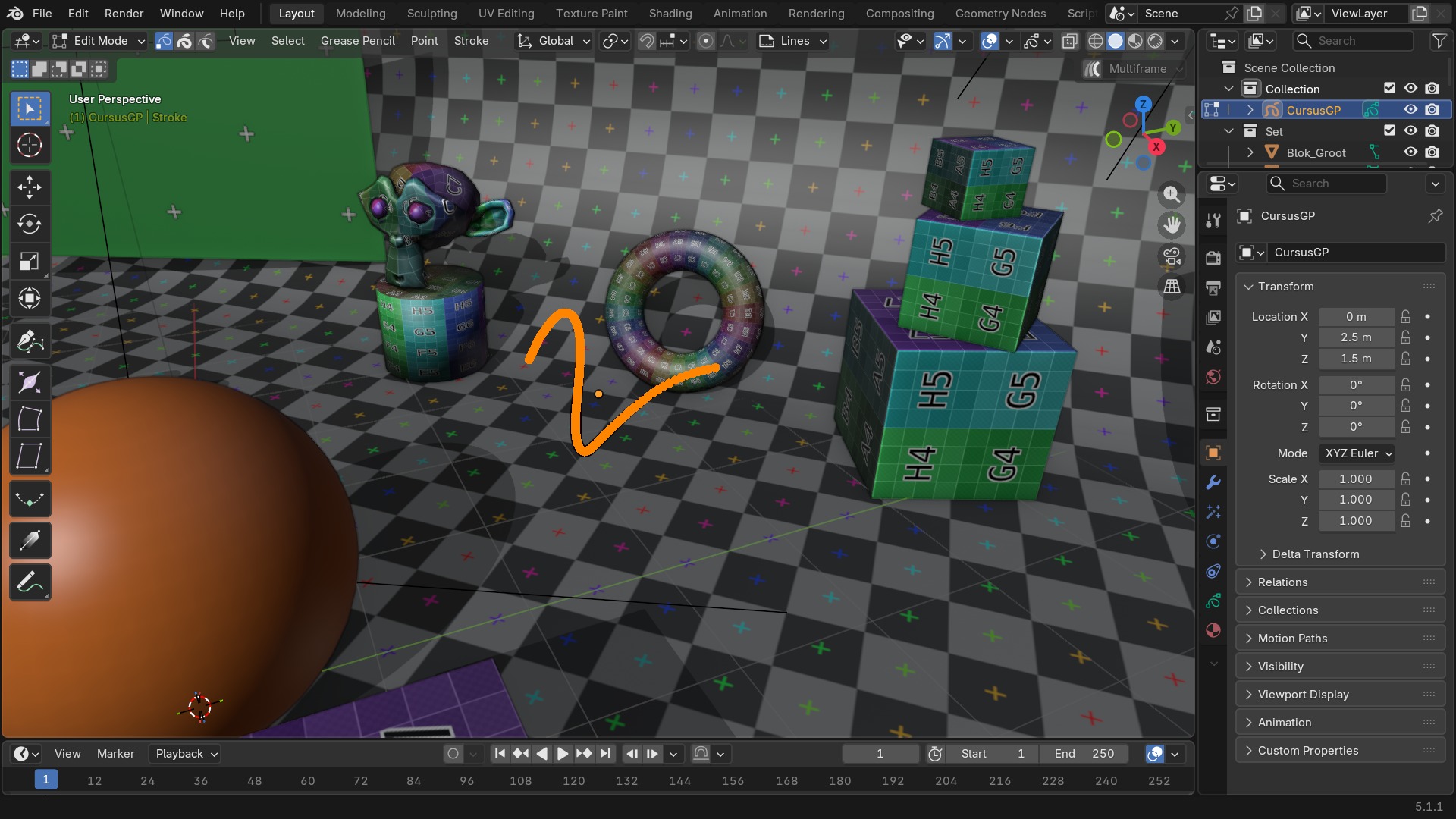The height and width of the screenshot is (819, 1456).
Task: Open the Object properties tab icon
Action: [1213, 453]
